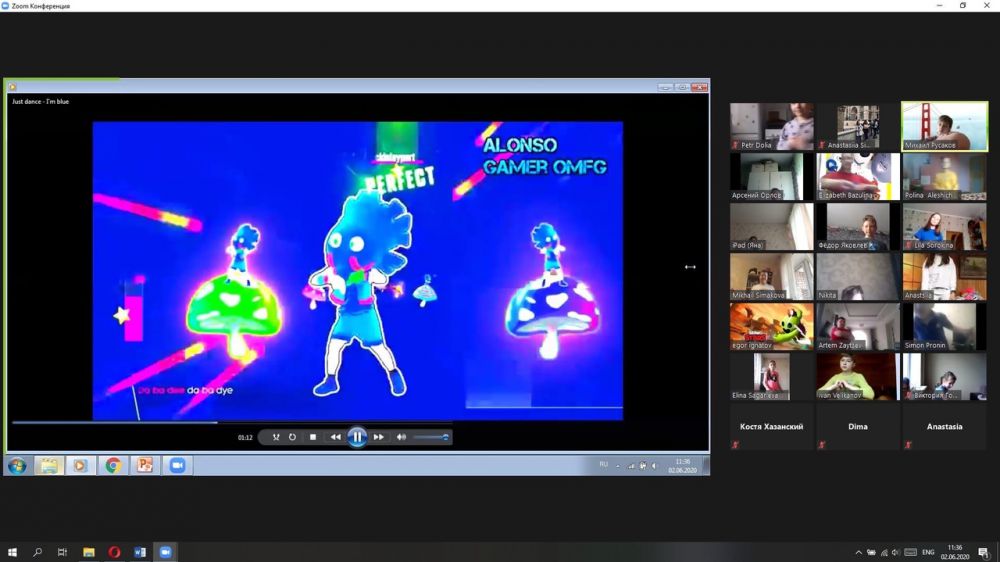Select Petr Dolia's video thumbnail

click(772, 126)
